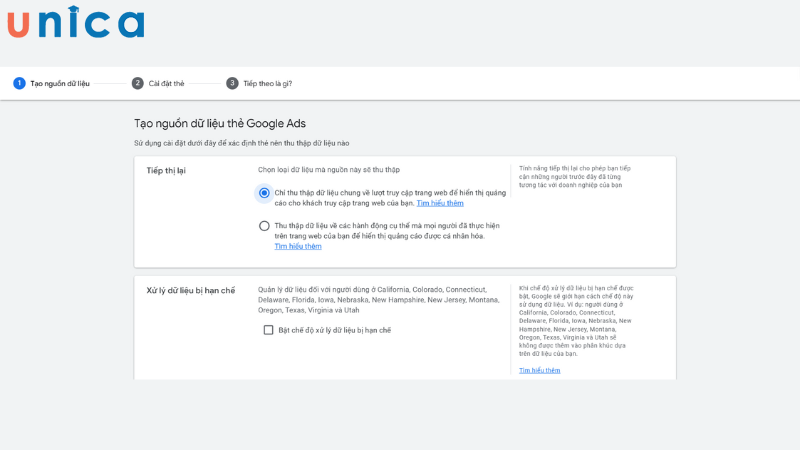Click the Unica logo
The height and width of the screenshot is (450, 800).
[75, 23]
